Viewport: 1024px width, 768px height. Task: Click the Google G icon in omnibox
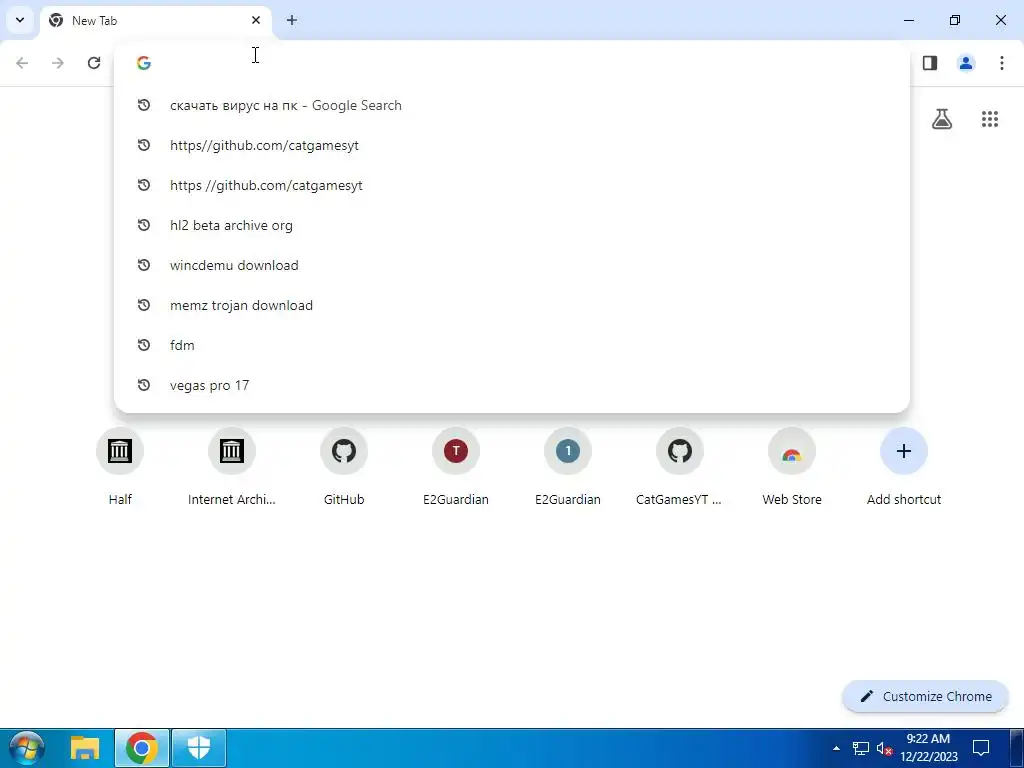[x=144, y=63]
